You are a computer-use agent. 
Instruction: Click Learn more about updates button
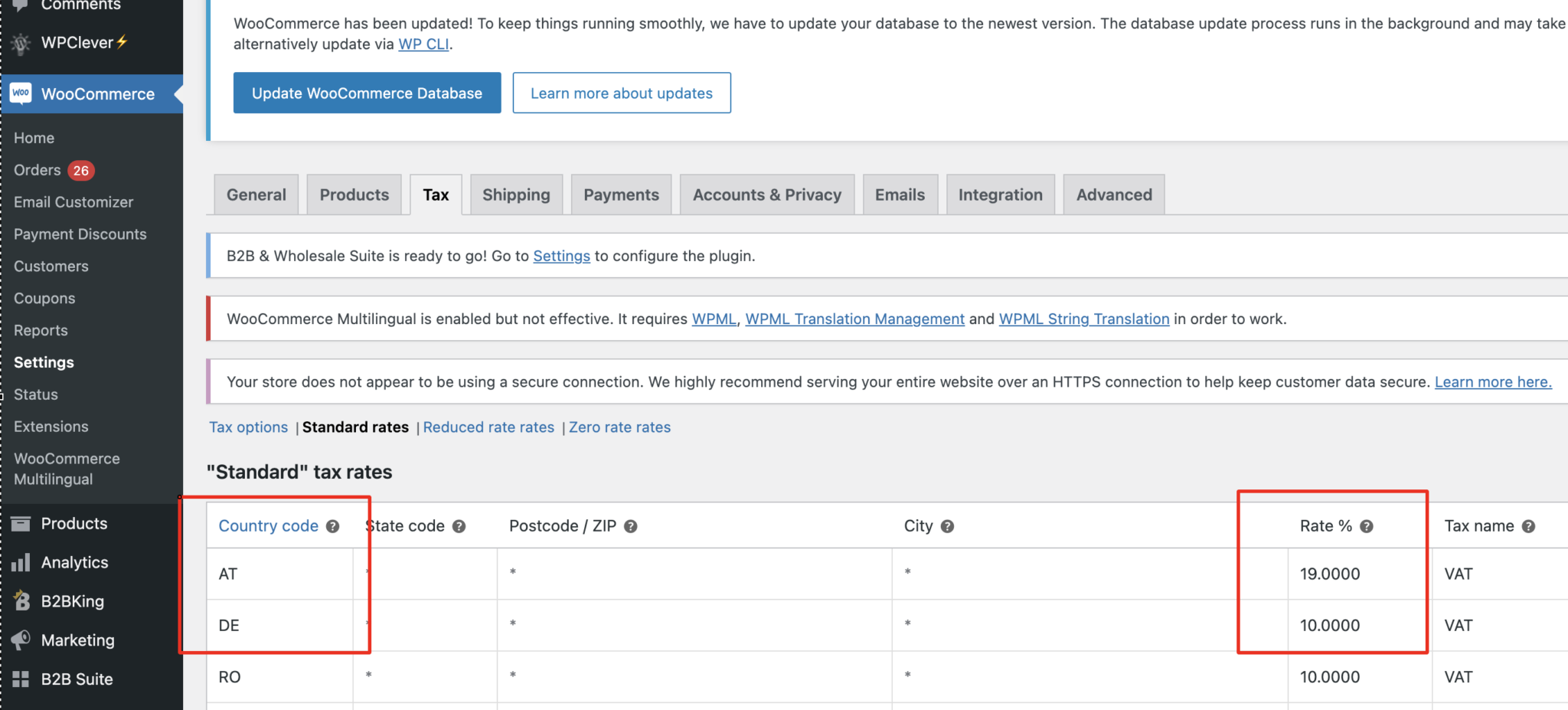(622, 93)
